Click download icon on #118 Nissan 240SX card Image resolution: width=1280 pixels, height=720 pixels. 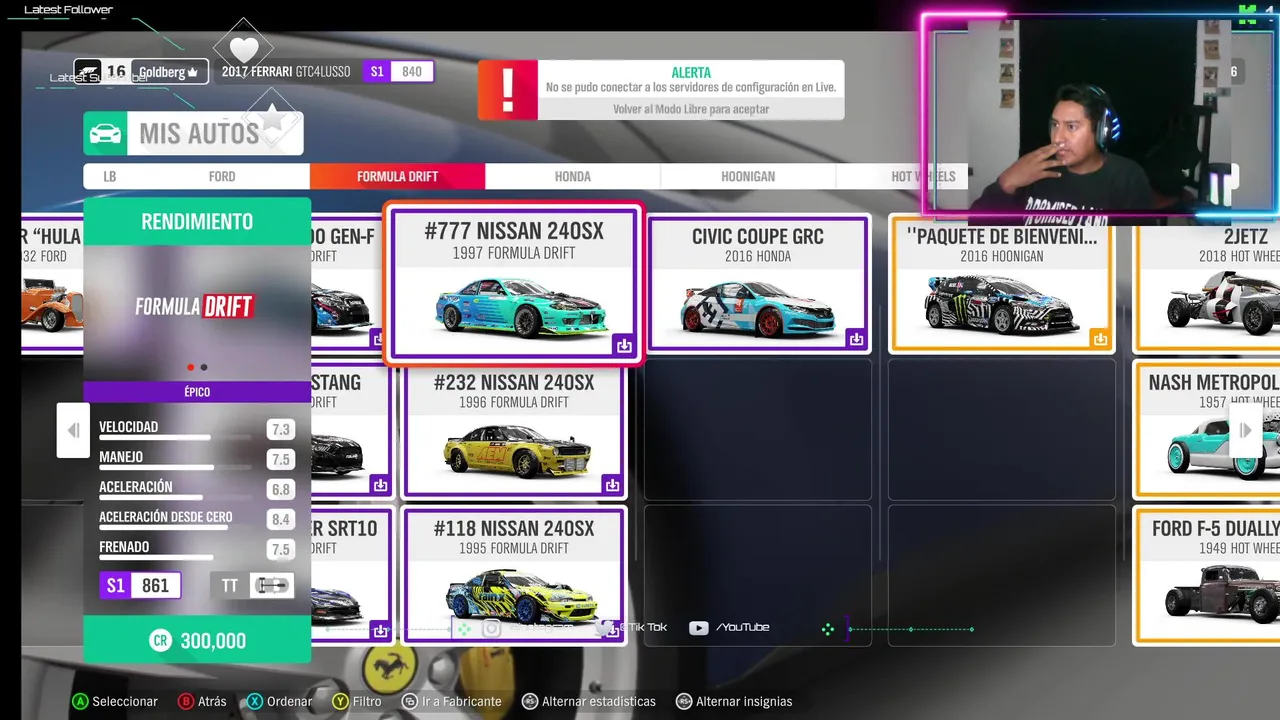(612, 631)
